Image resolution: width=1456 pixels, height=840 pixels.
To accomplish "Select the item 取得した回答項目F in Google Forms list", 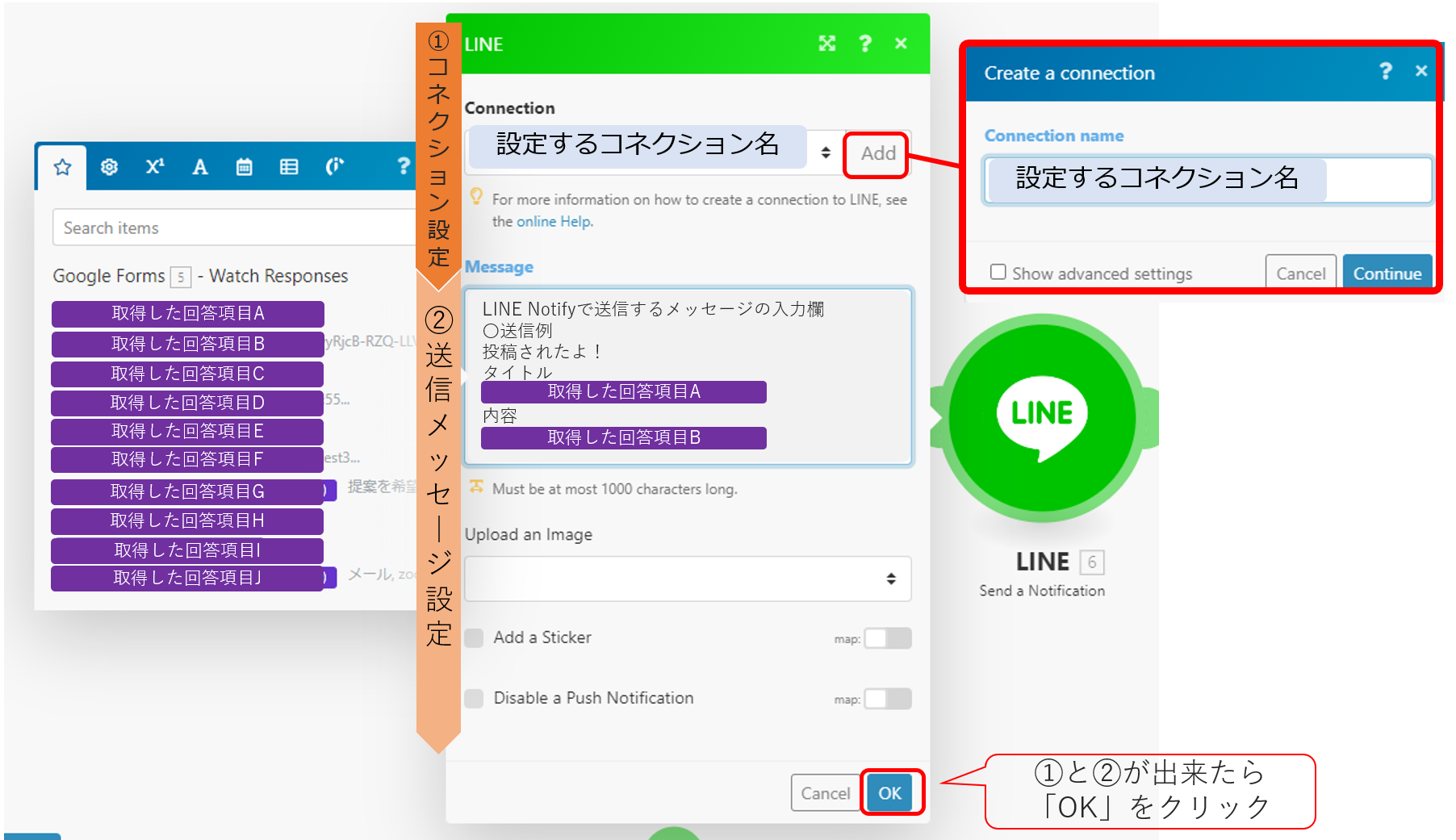I will coord(188,459).
